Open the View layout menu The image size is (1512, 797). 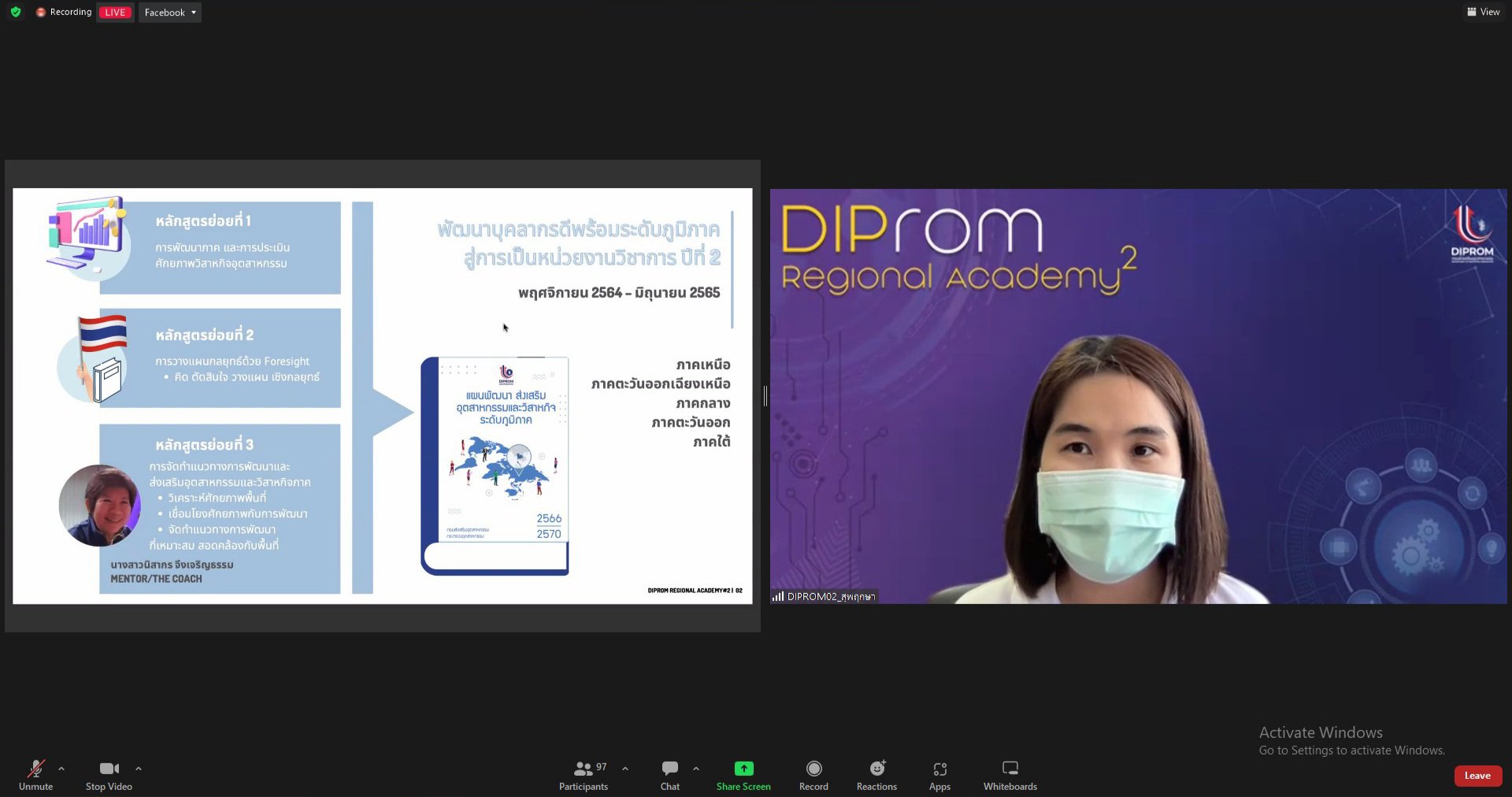[1483, 12]
